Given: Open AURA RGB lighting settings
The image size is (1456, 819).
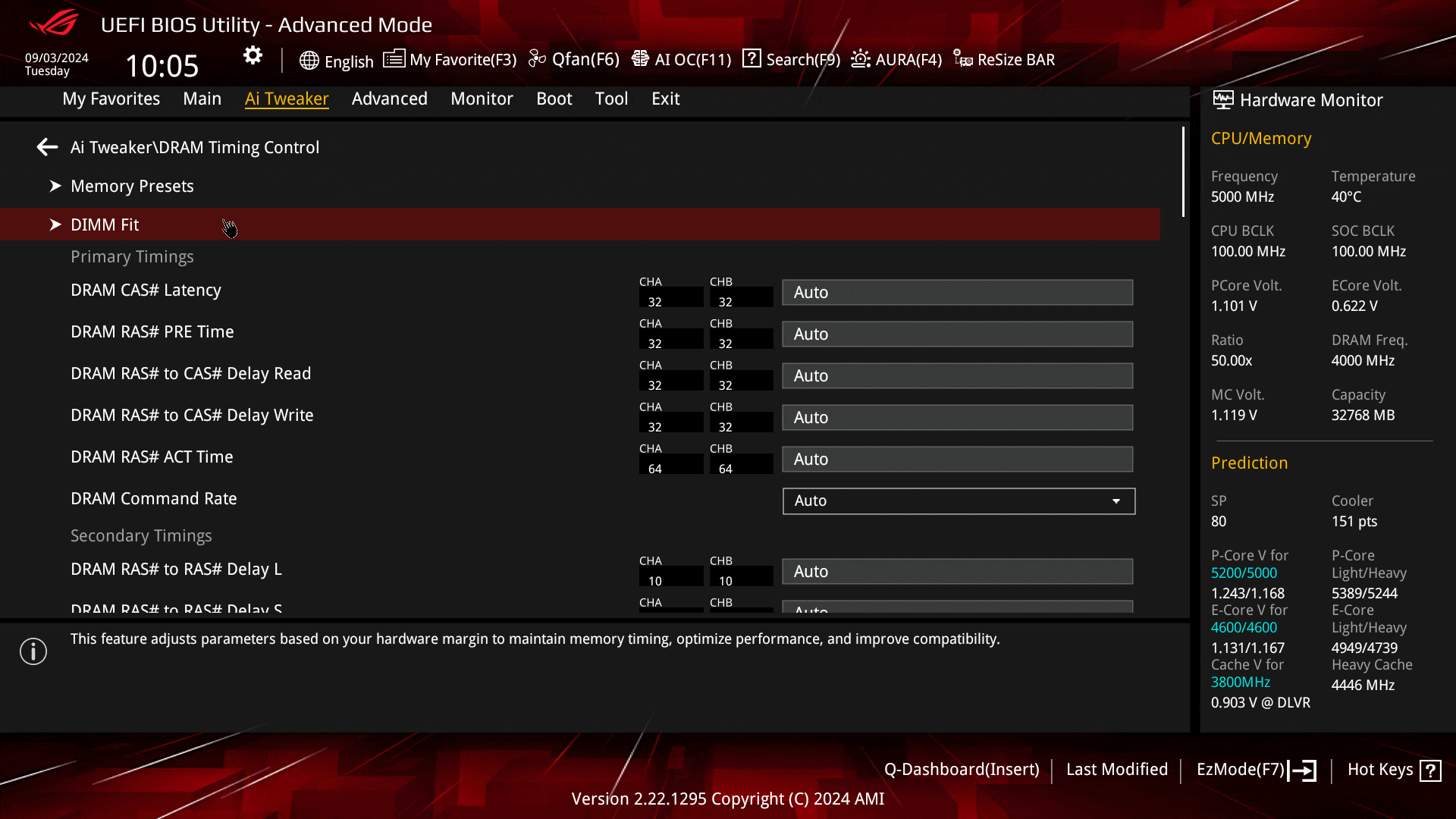Looking at the screenshot, I should coord(895,59).
